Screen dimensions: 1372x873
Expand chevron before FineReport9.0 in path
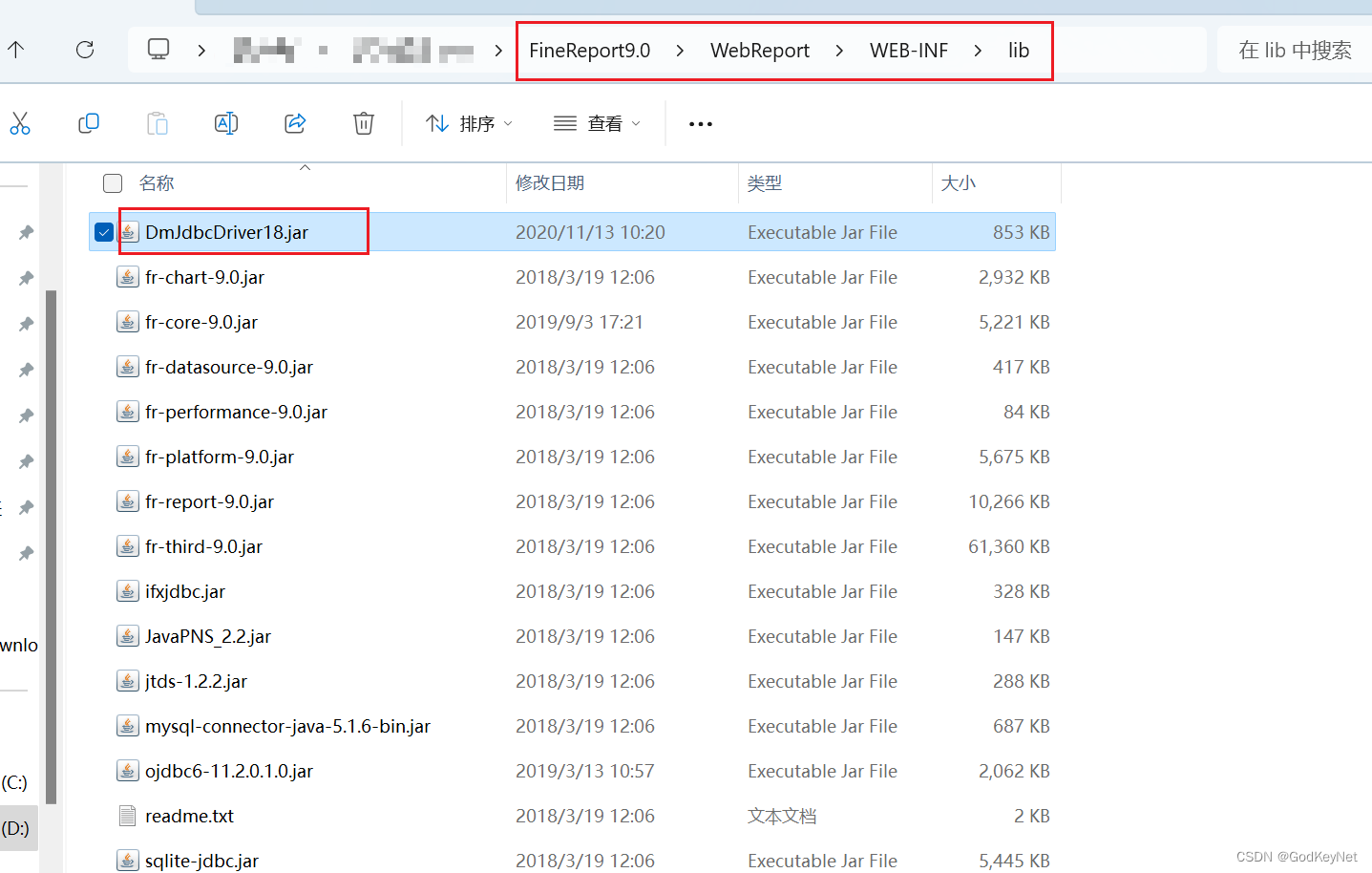(498, 51)
